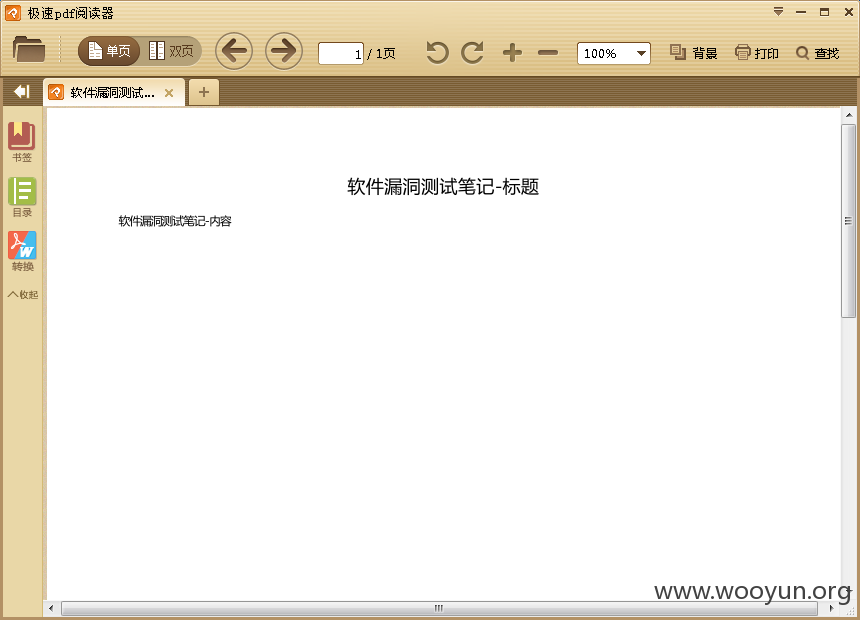860x620 pixels.
Task: Click the scroll up arrow
Action: [x=848, y=115]
